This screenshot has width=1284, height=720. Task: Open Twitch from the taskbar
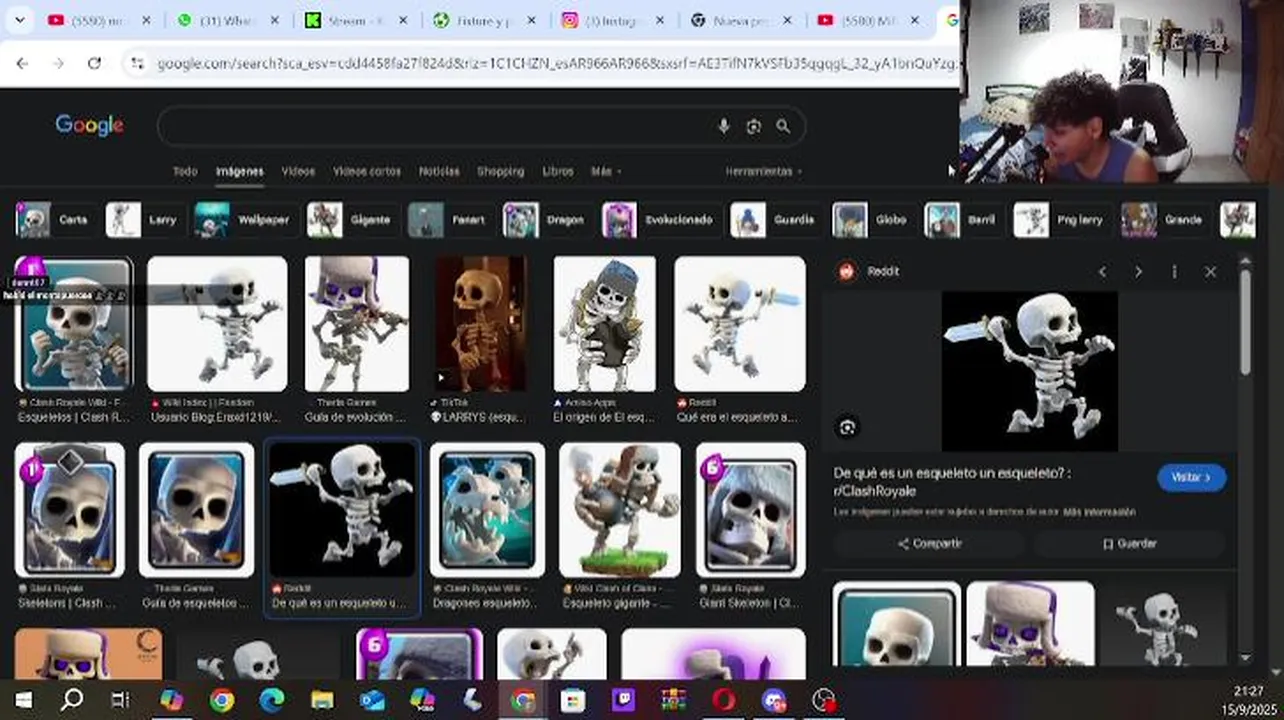tap(624, 700)
